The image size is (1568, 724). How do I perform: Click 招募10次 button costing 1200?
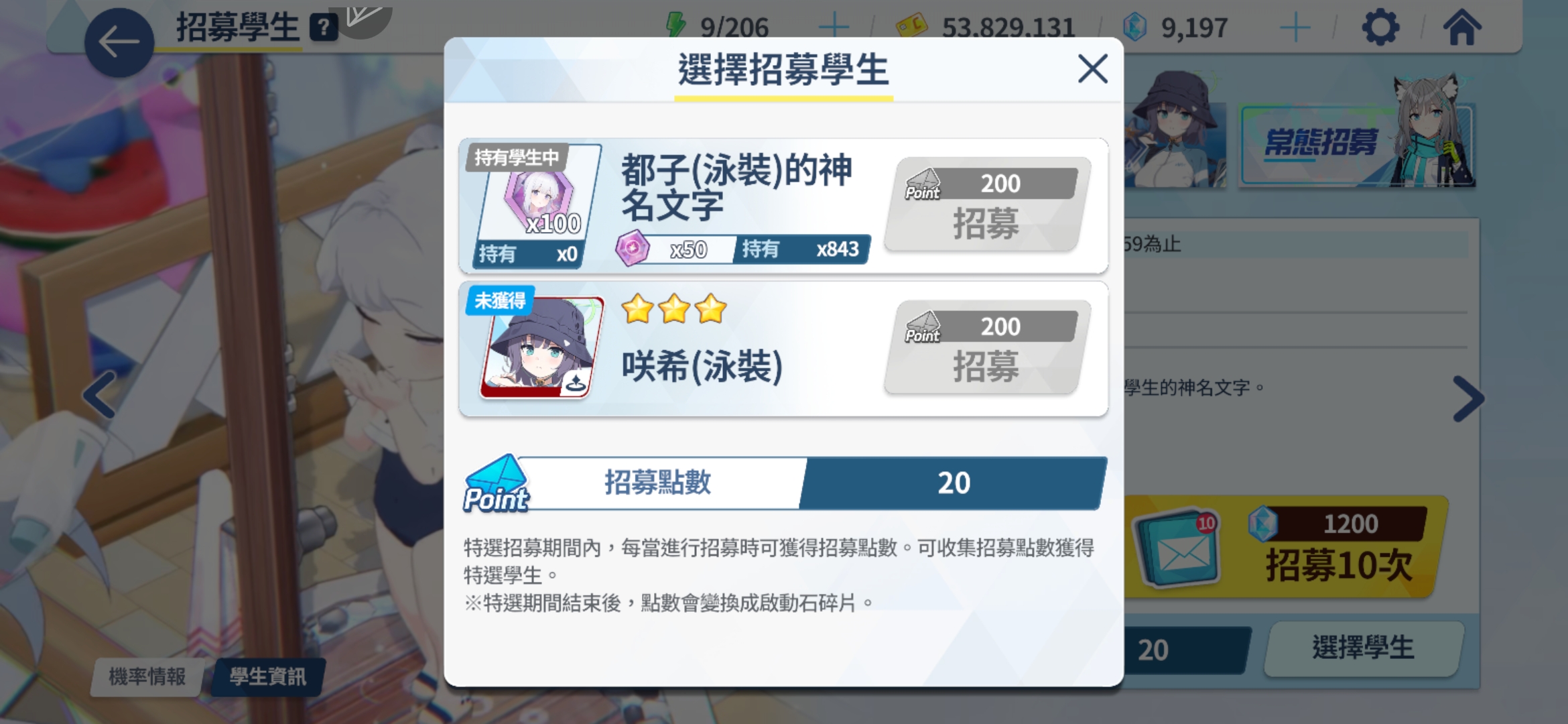1287,547
